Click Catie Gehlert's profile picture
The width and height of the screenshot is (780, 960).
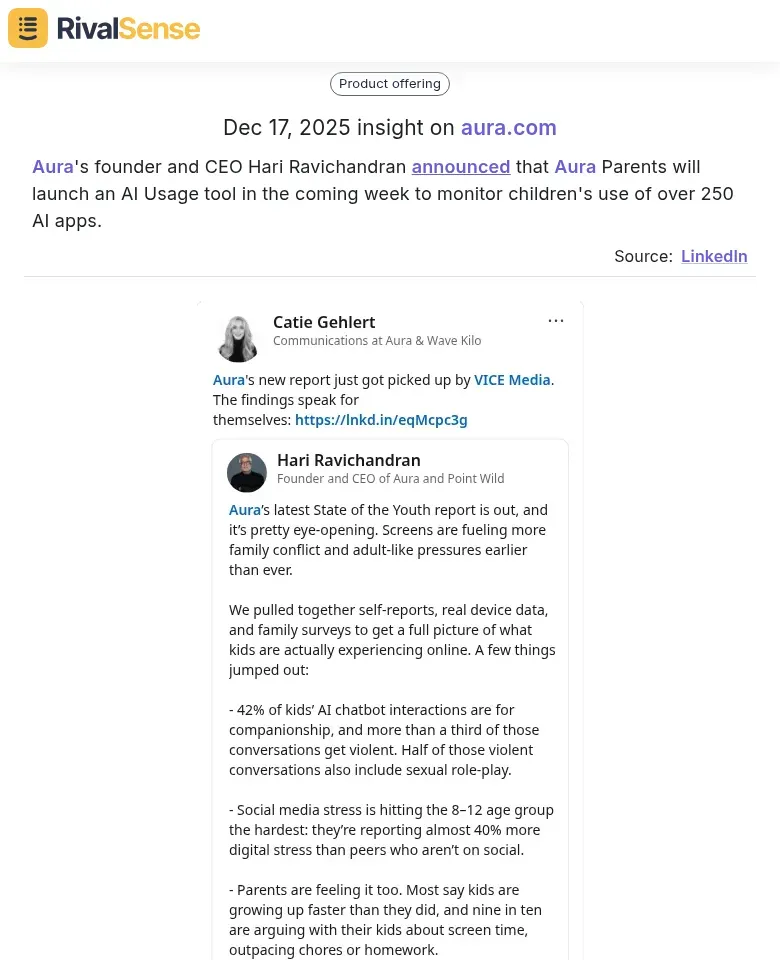(238, 338)
